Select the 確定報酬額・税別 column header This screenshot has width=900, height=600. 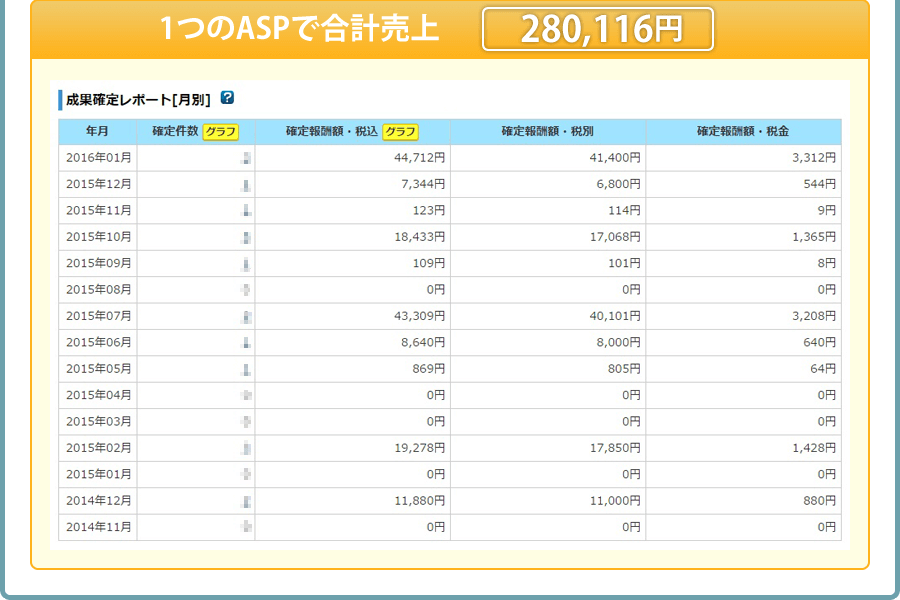pyautogui.click(x=548, y=132)
